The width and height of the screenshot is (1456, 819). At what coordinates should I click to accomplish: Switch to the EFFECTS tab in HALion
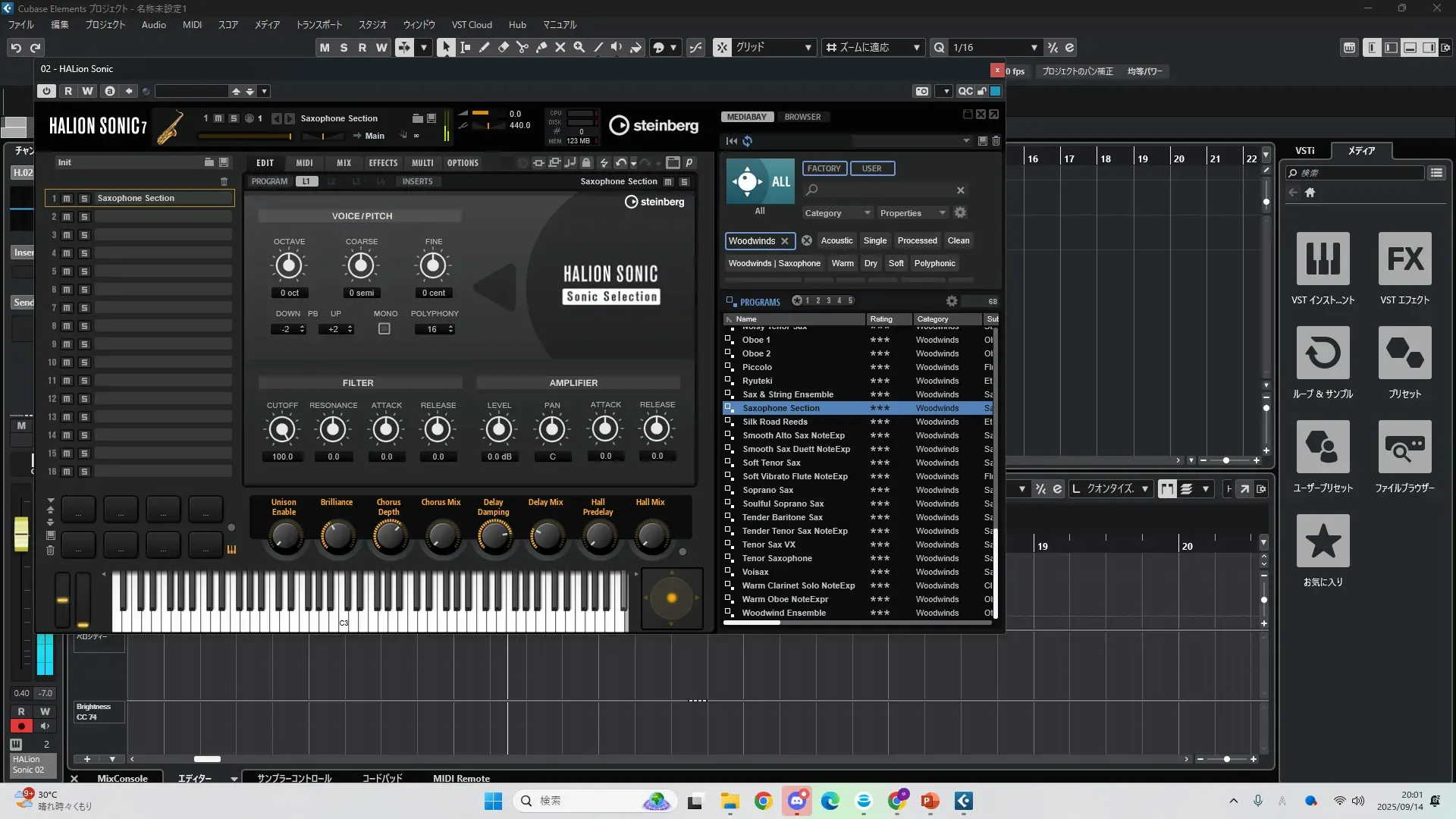(383, 163)
